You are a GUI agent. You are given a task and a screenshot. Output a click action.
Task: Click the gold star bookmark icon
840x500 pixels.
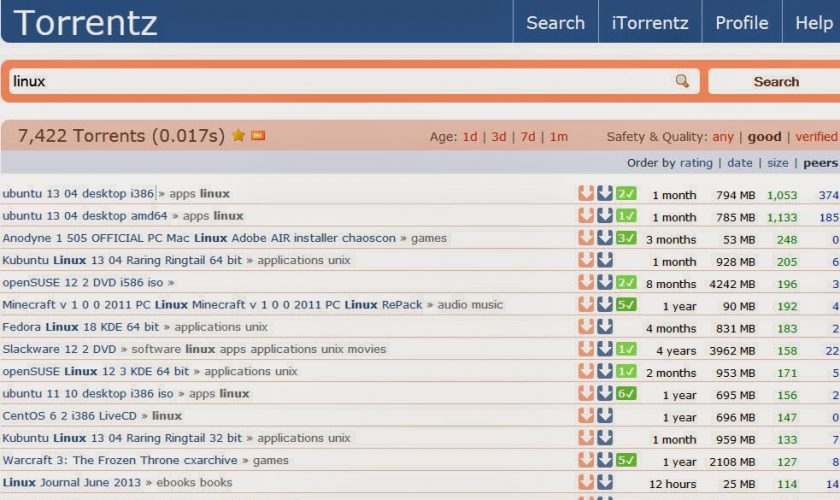[x=238, y=136]
